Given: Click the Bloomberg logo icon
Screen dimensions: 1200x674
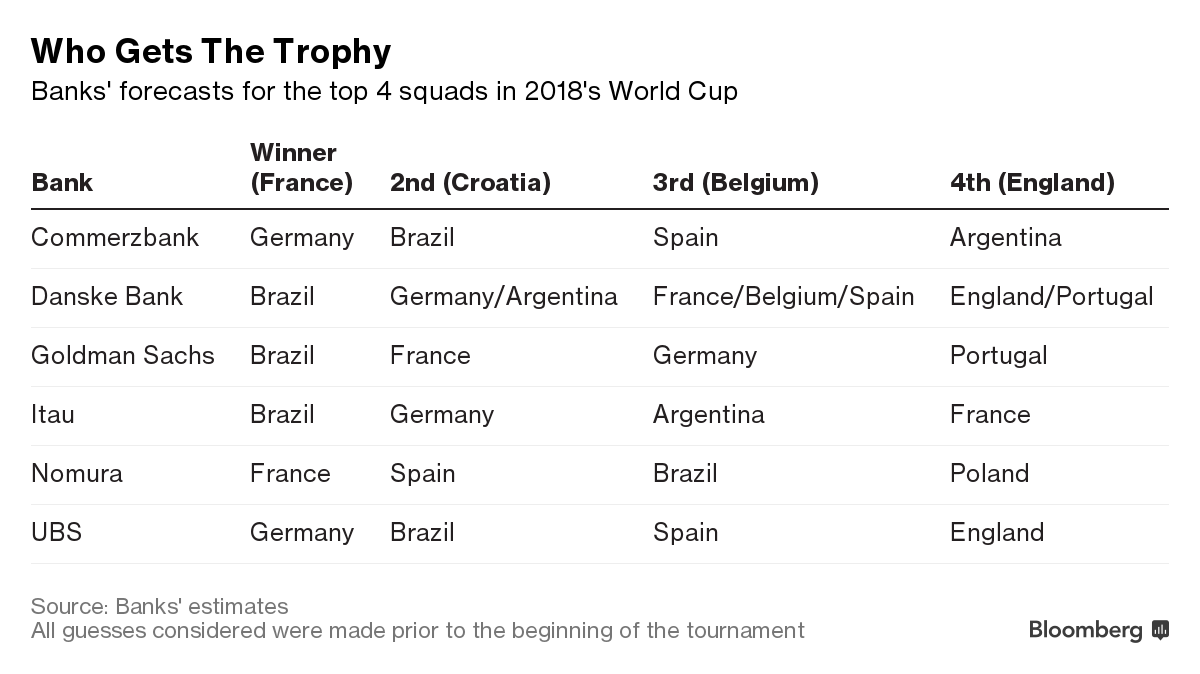Looking at the screenshot, I should coord(1160,630).
